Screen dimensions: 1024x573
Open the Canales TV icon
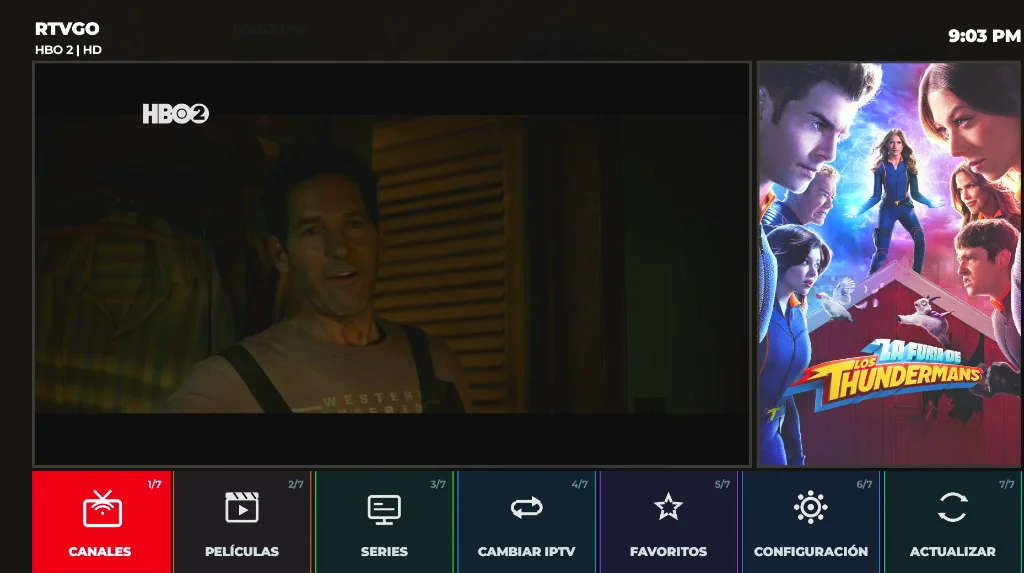[102, 508]
